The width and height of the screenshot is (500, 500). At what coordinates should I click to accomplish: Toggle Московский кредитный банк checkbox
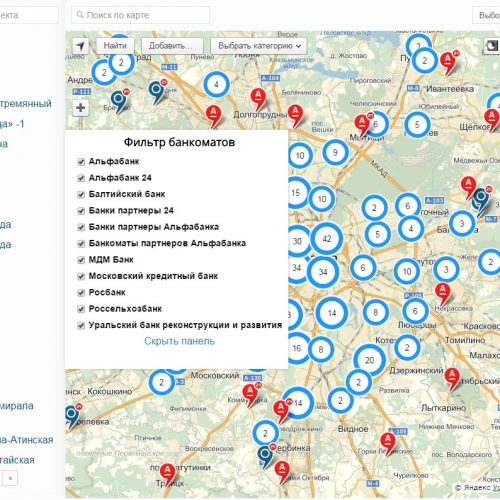click(81, 276)
